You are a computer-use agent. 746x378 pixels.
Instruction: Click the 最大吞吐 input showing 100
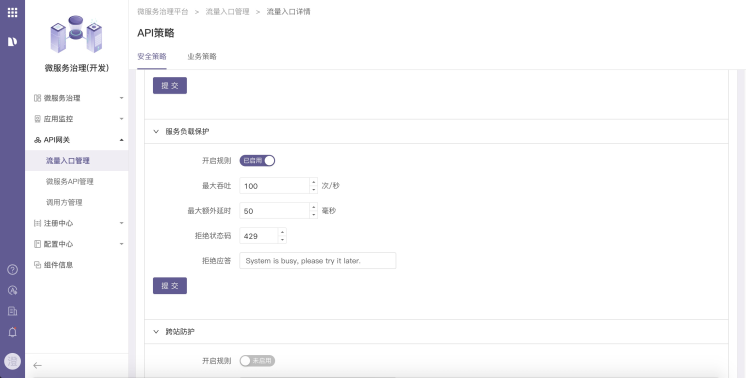275,186
